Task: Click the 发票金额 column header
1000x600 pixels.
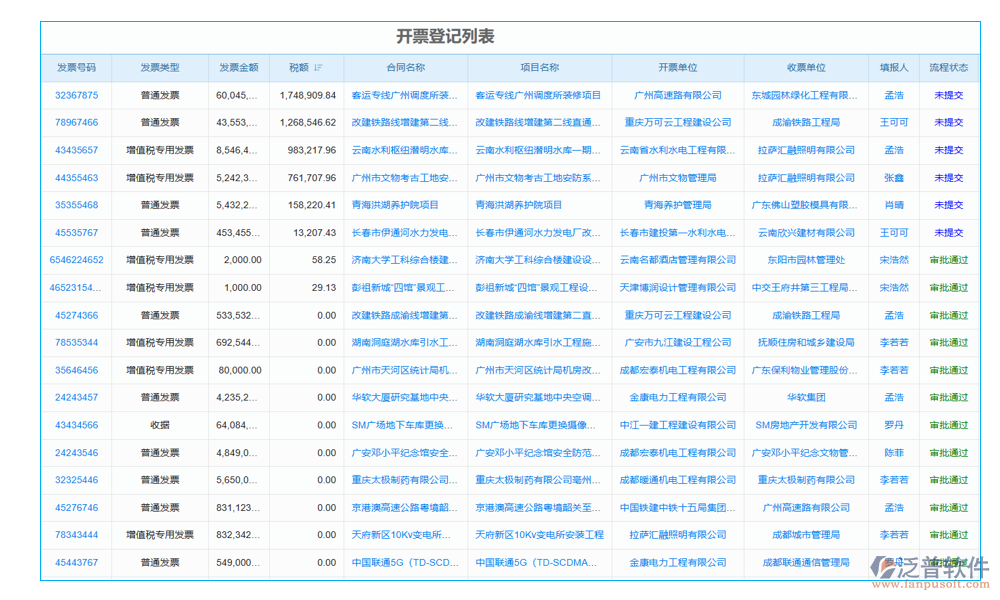Action: click(239, 68)
